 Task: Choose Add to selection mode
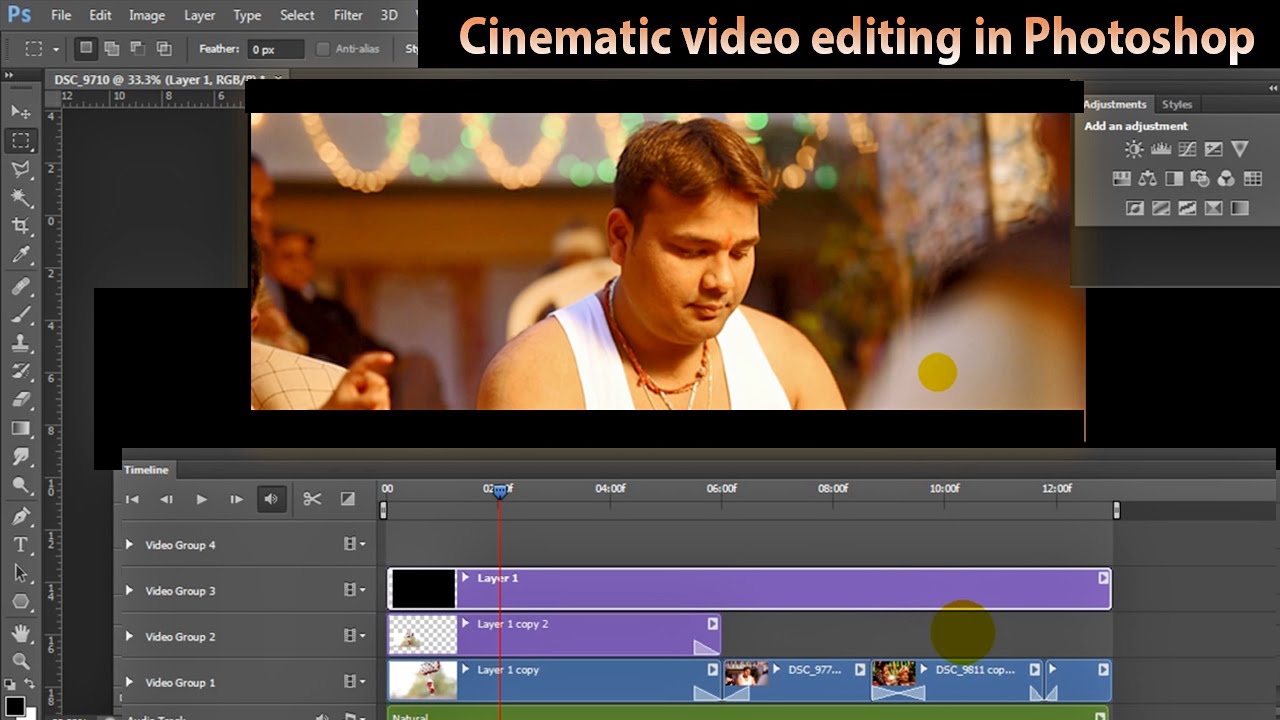click(112, 48)
